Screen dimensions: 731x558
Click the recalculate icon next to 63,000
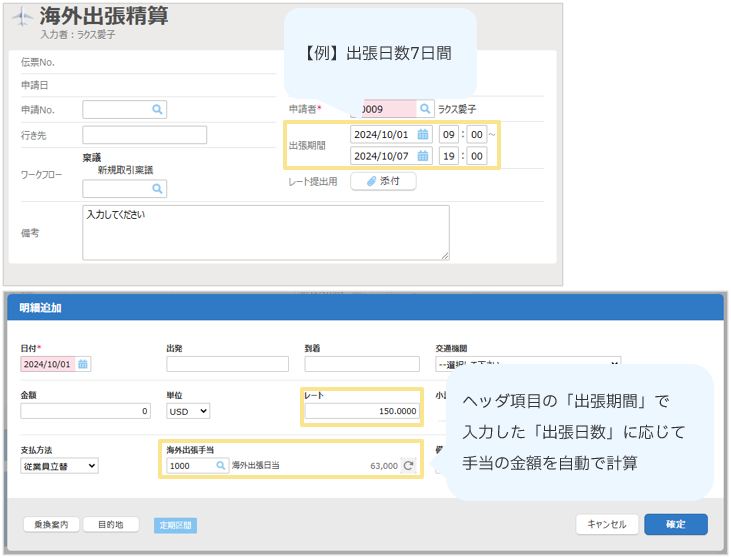coord(408,465)
